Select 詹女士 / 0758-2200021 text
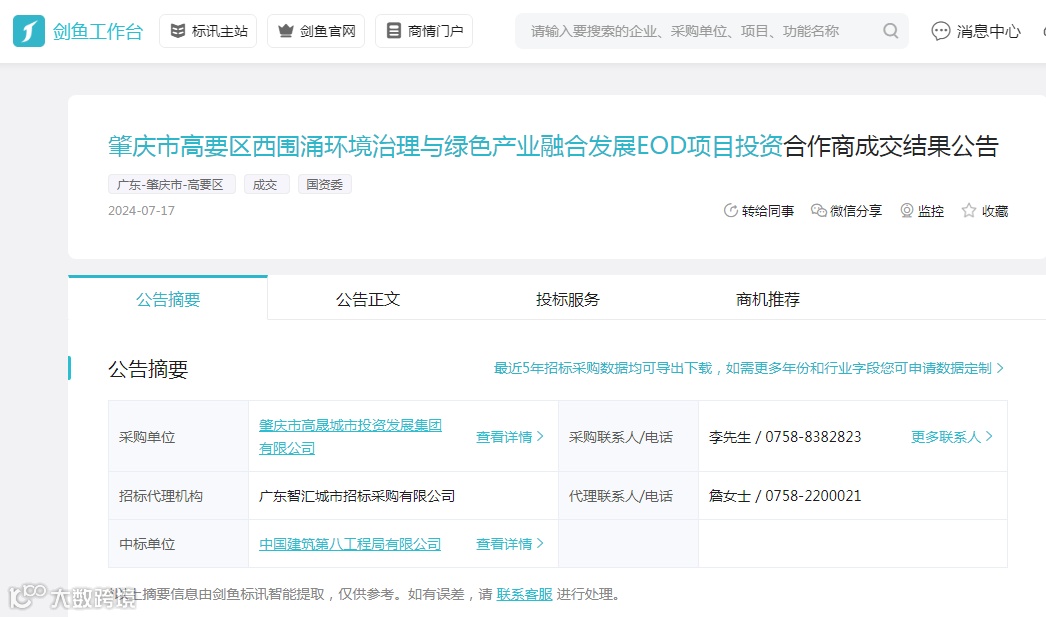1046x617 pixels. pyautogui.click(x=784, y=496)
